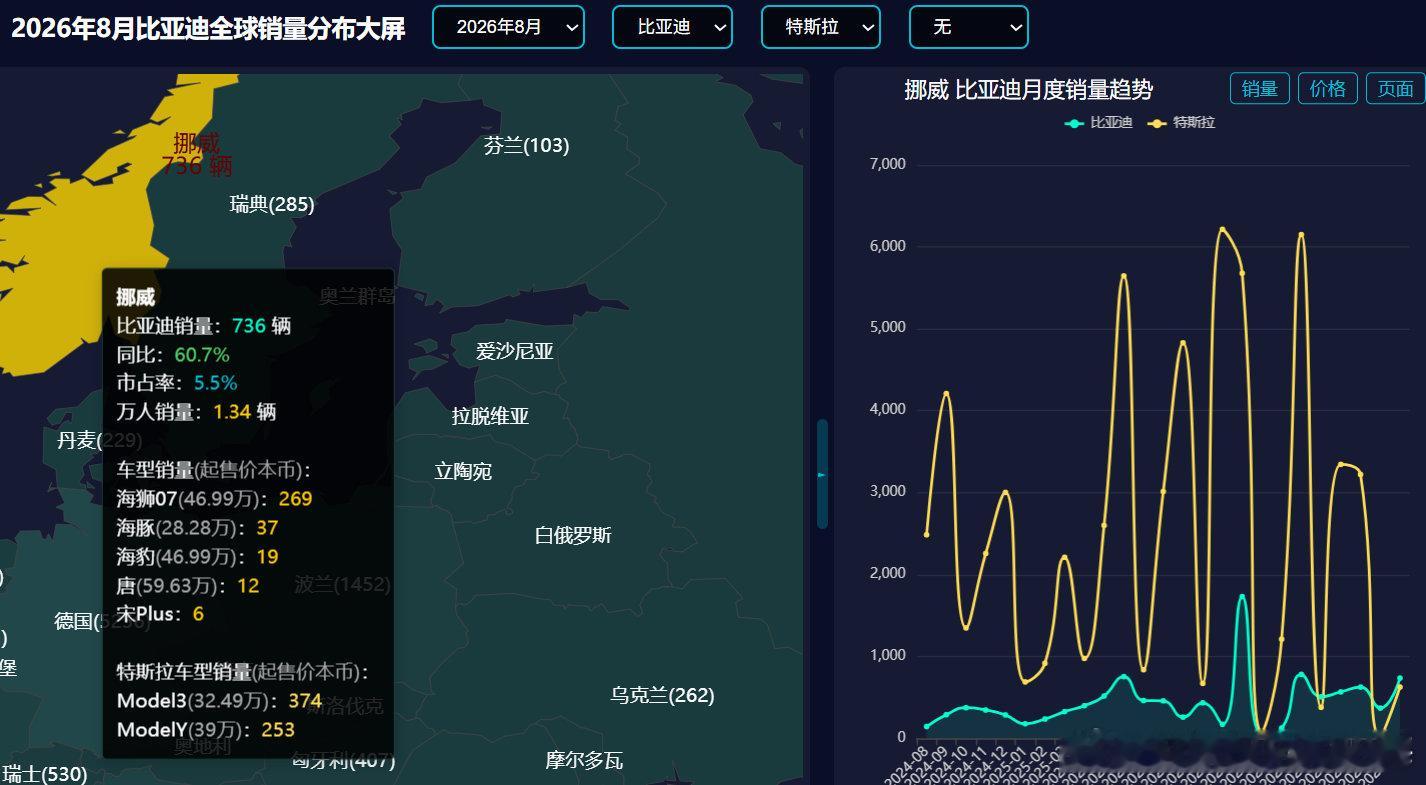Click the 海狮07 sales row in tooltip
The image size is (1426, 785).
pos(214,499)
